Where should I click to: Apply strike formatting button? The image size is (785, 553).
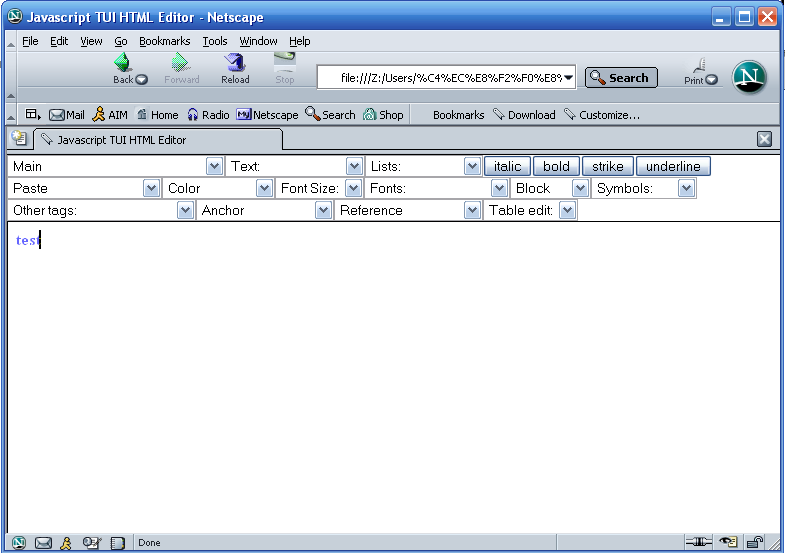(608, 166)
